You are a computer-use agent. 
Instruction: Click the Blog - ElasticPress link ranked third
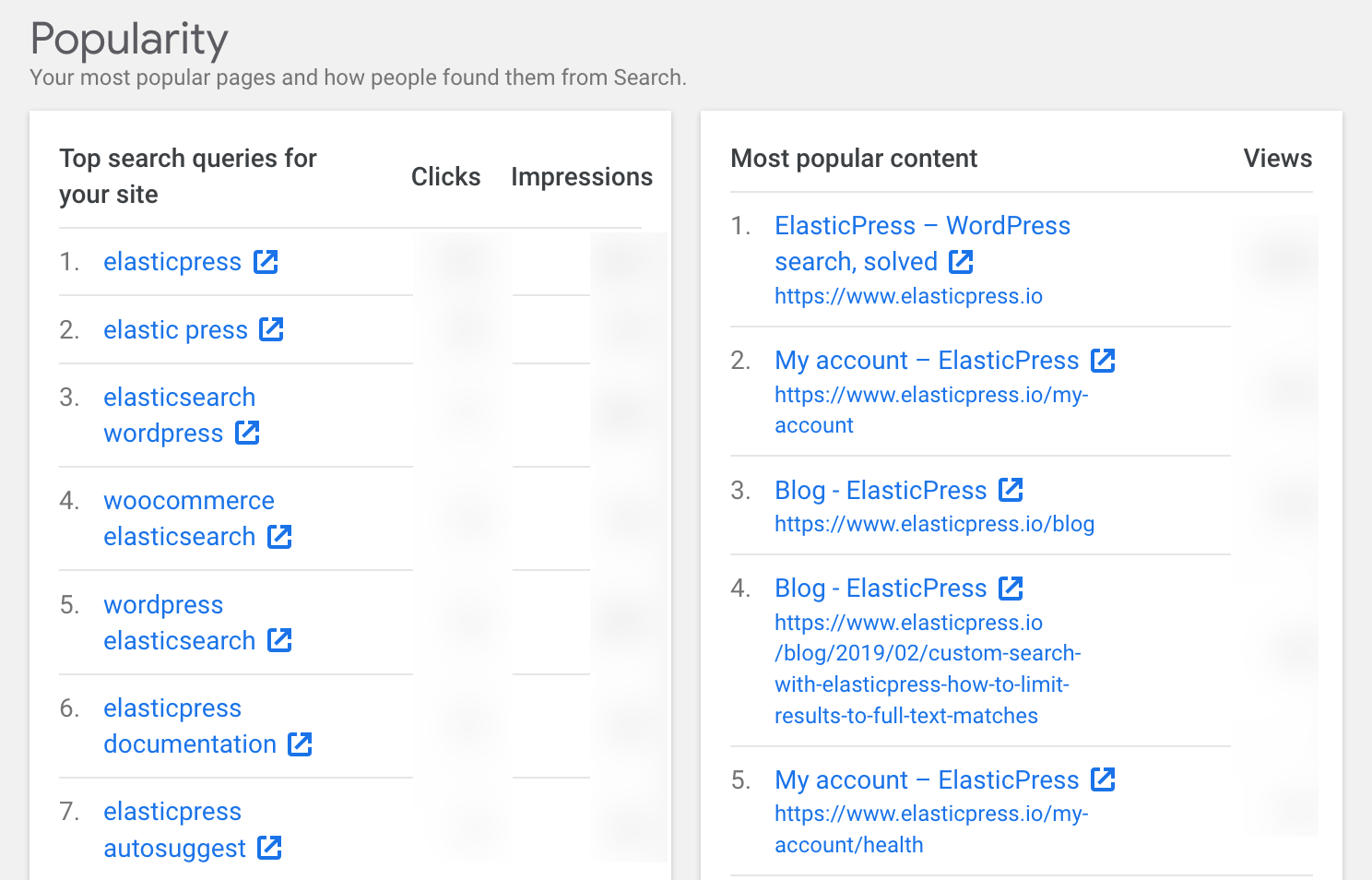[x=881, y=490]
